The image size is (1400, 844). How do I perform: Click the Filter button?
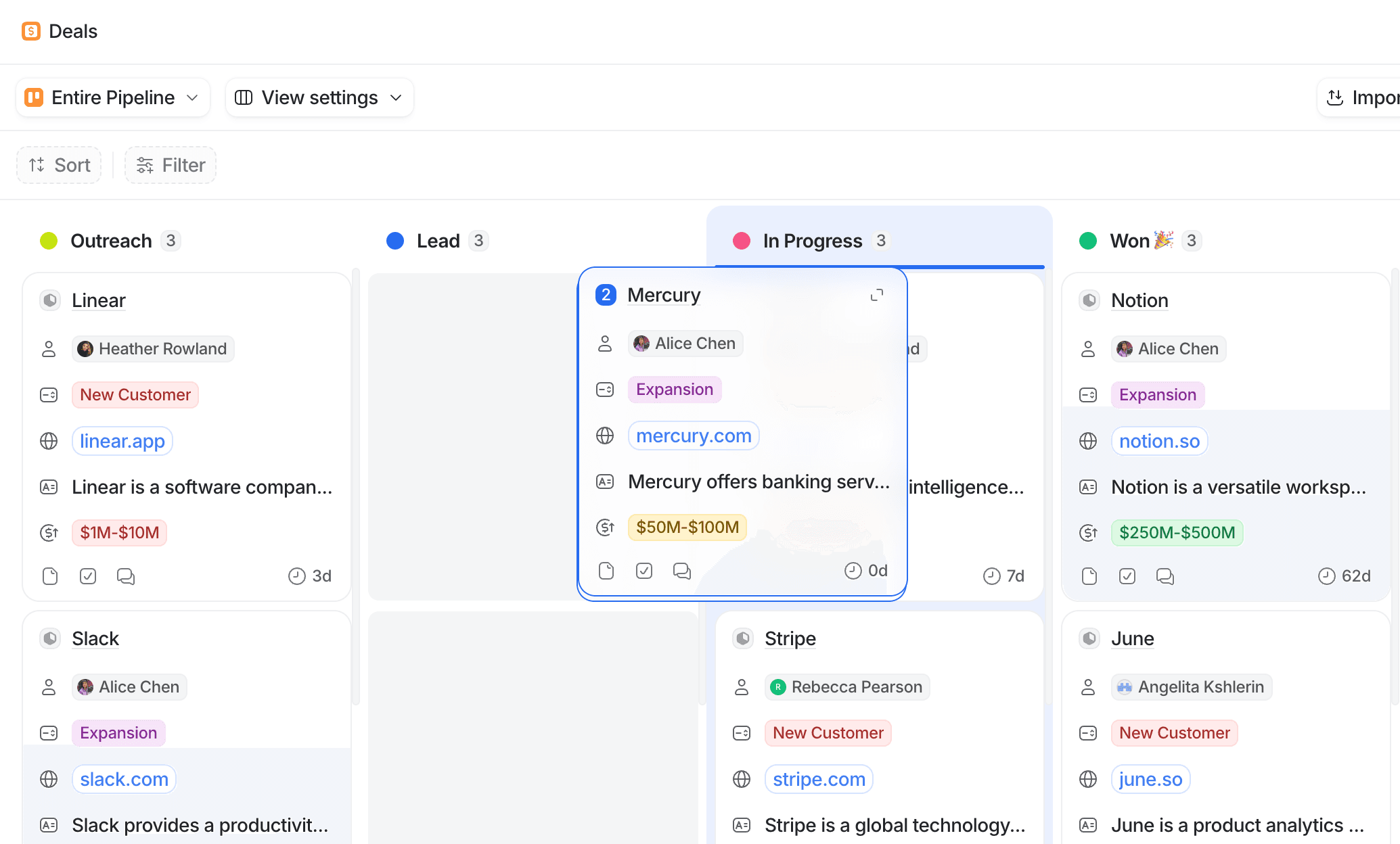(x=171, y=165)
